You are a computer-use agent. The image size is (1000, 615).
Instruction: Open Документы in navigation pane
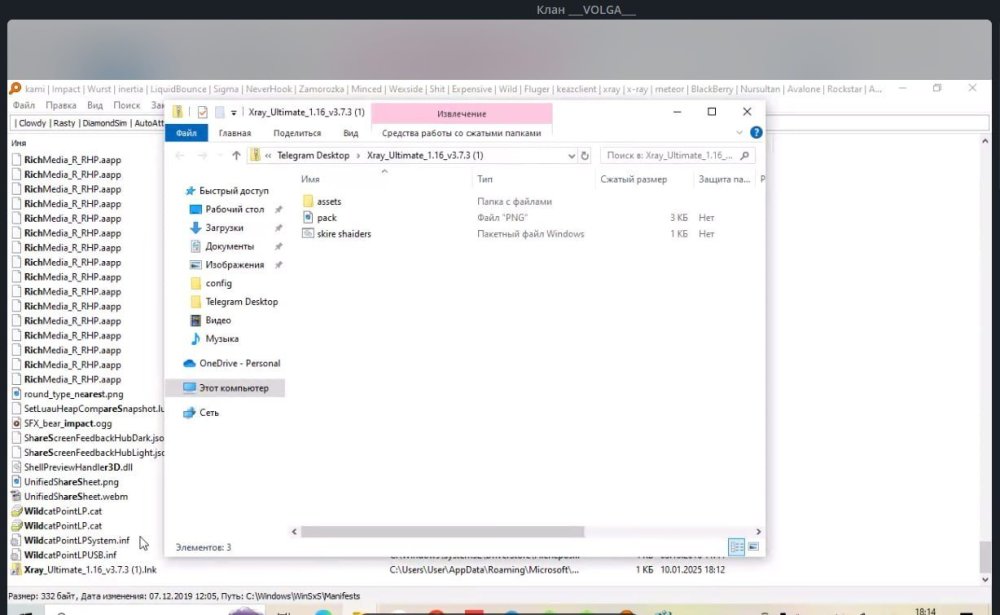229,246
